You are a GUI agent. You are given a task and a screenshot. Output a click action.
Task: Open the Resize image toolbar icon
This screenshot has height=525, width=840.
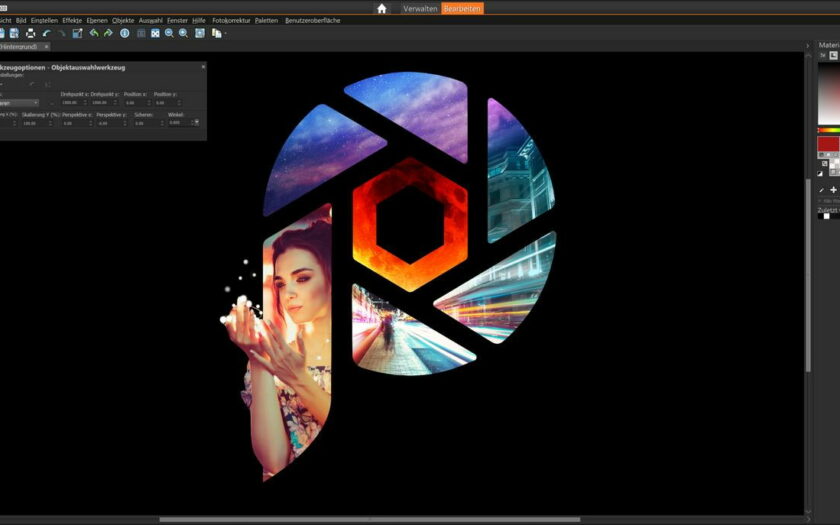(77, 33)
